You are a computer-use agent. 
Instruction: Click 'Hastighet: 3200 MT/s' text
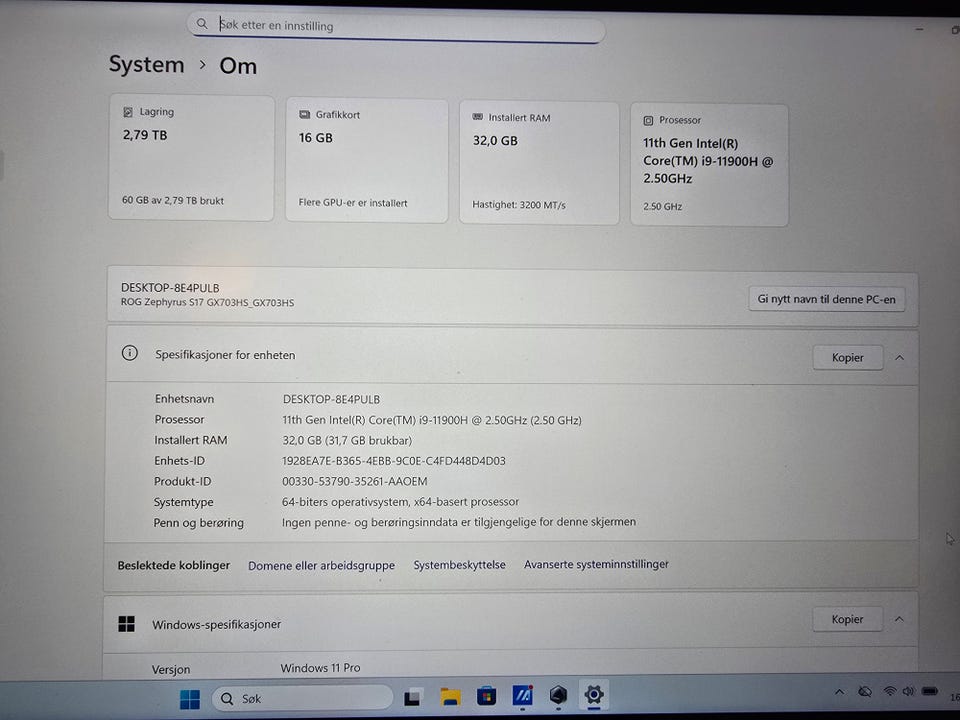tap(519, 205)
